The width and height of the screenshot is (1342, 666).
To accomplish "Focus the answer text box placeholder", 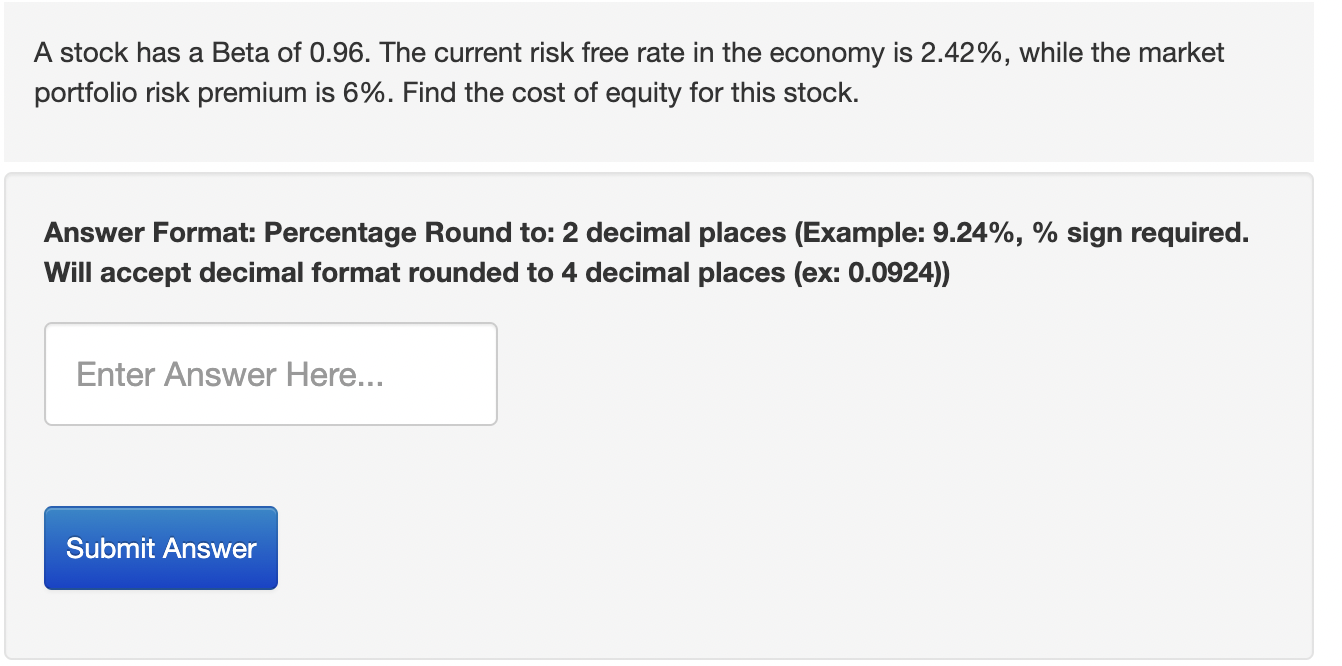I will click(230, 375).
